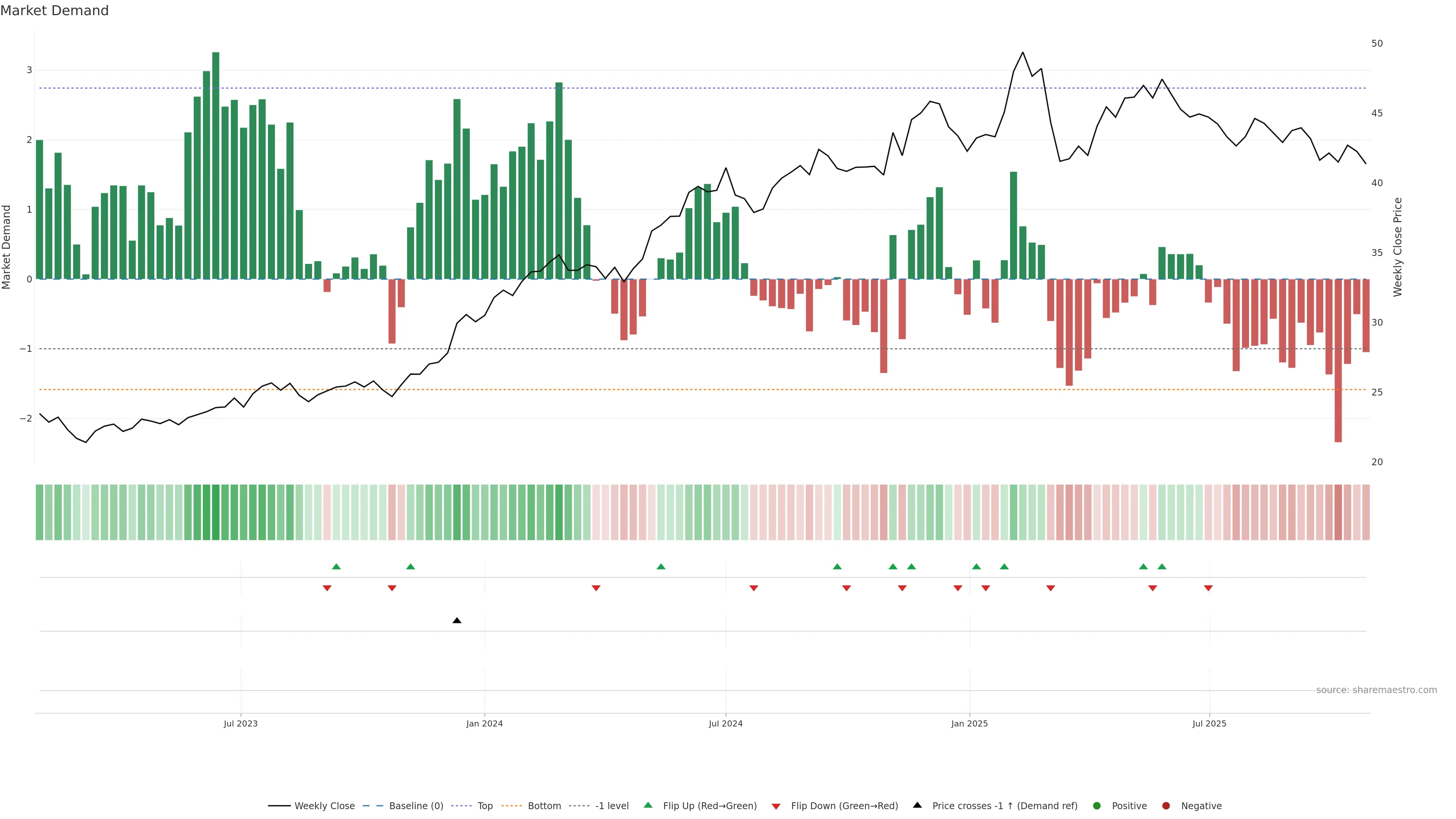Click the black price-cross triangle marker
This screenshot has width=1456, height=819.
click(x=457, y=621)
